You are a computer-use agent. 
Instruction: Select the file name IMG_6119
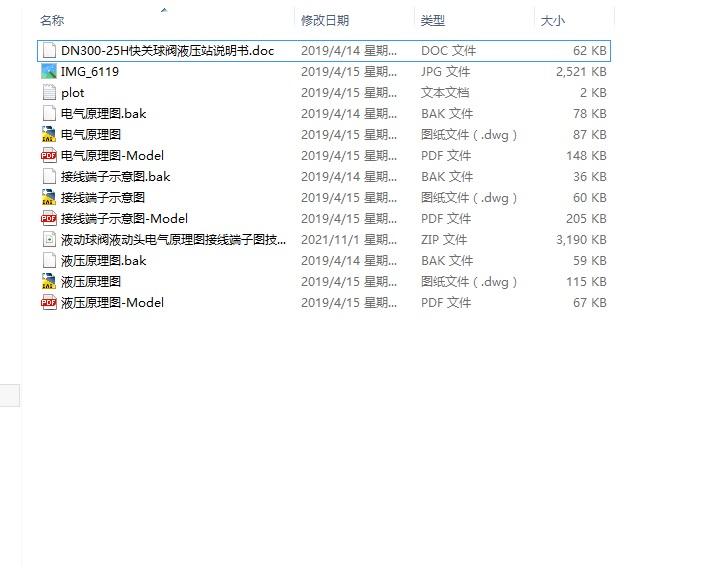coord(90,72)
